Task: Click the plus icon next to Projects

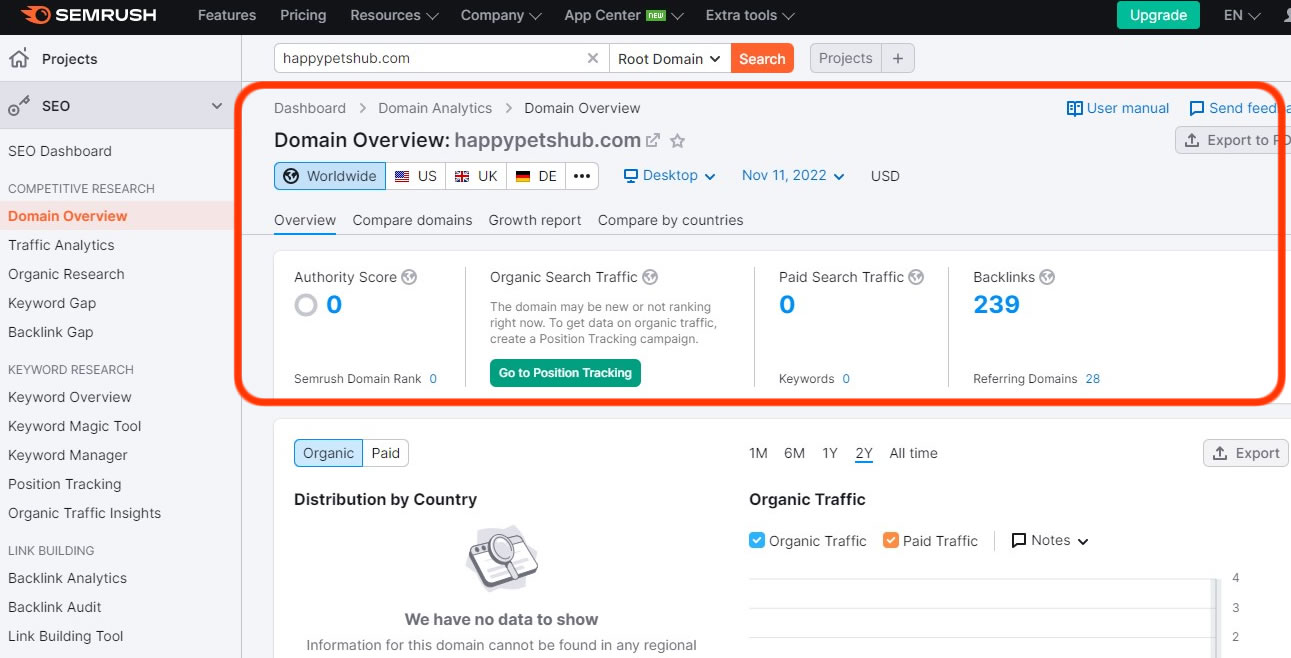Action: (x=898, y=58)
